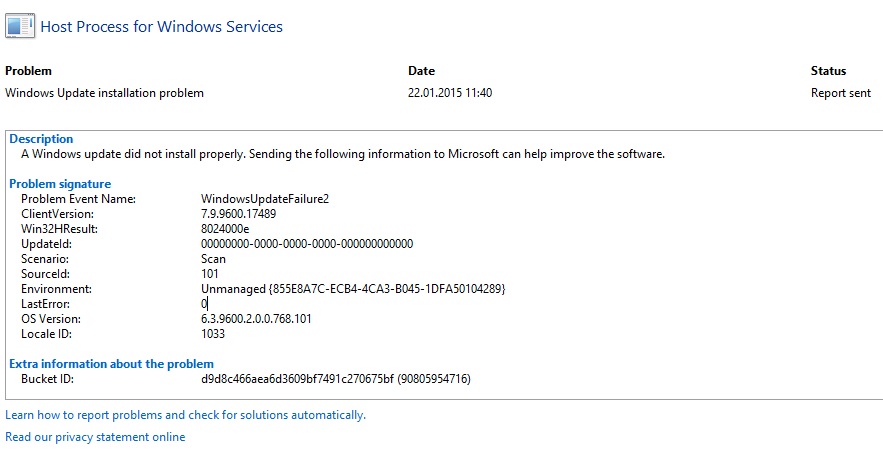The width and height of the screenshot is (883, 451).
Task: Click the Report sent status text
Action: [x=841, y=93]
